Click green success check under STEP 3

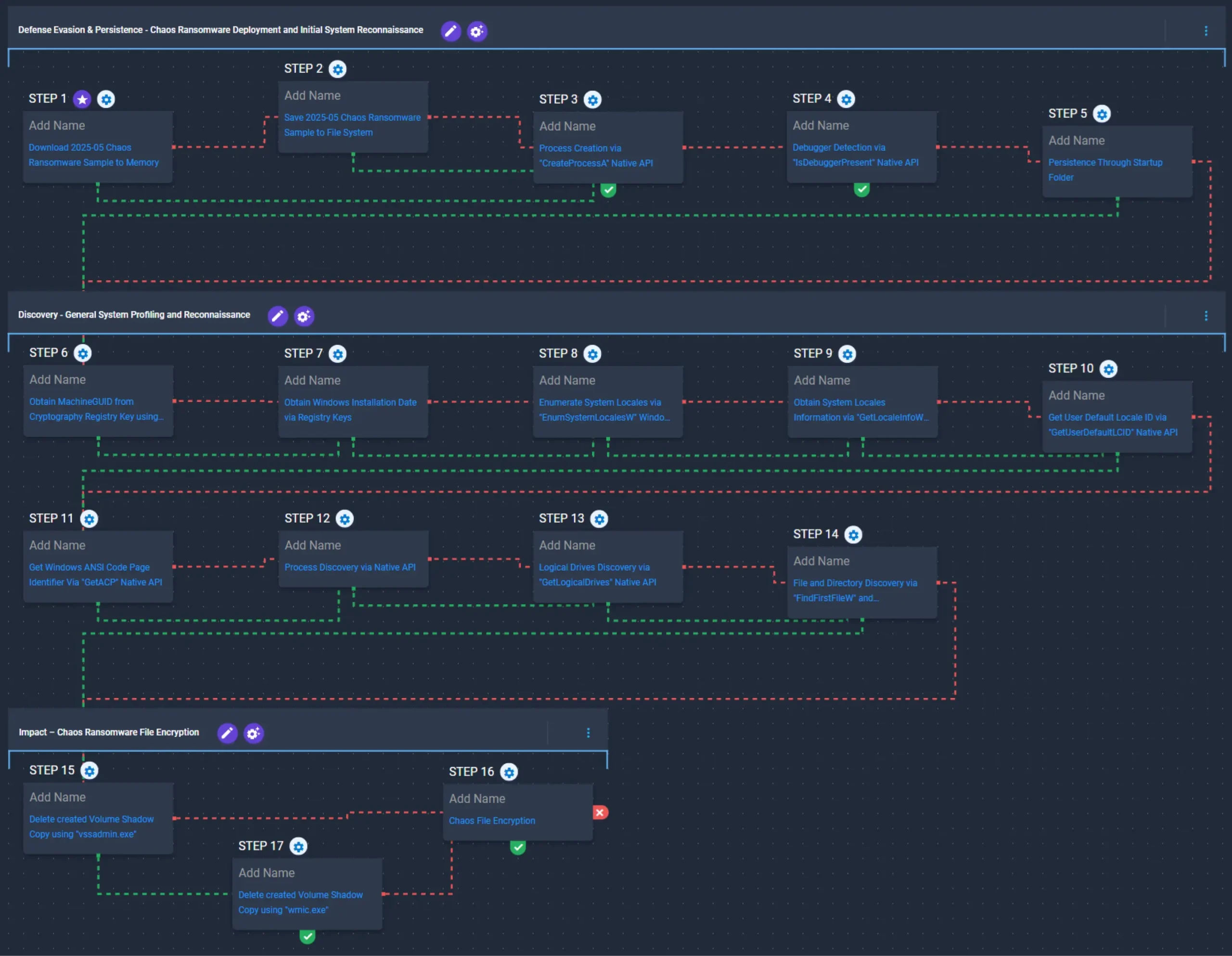(x=608, y=190)
